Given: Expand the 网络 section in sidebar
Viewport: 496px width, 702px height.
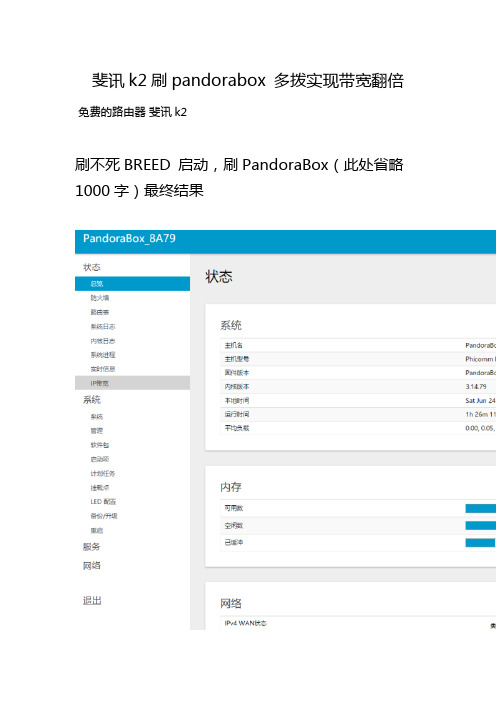Looking at the screenshot, I should click(x=91, y=565).
